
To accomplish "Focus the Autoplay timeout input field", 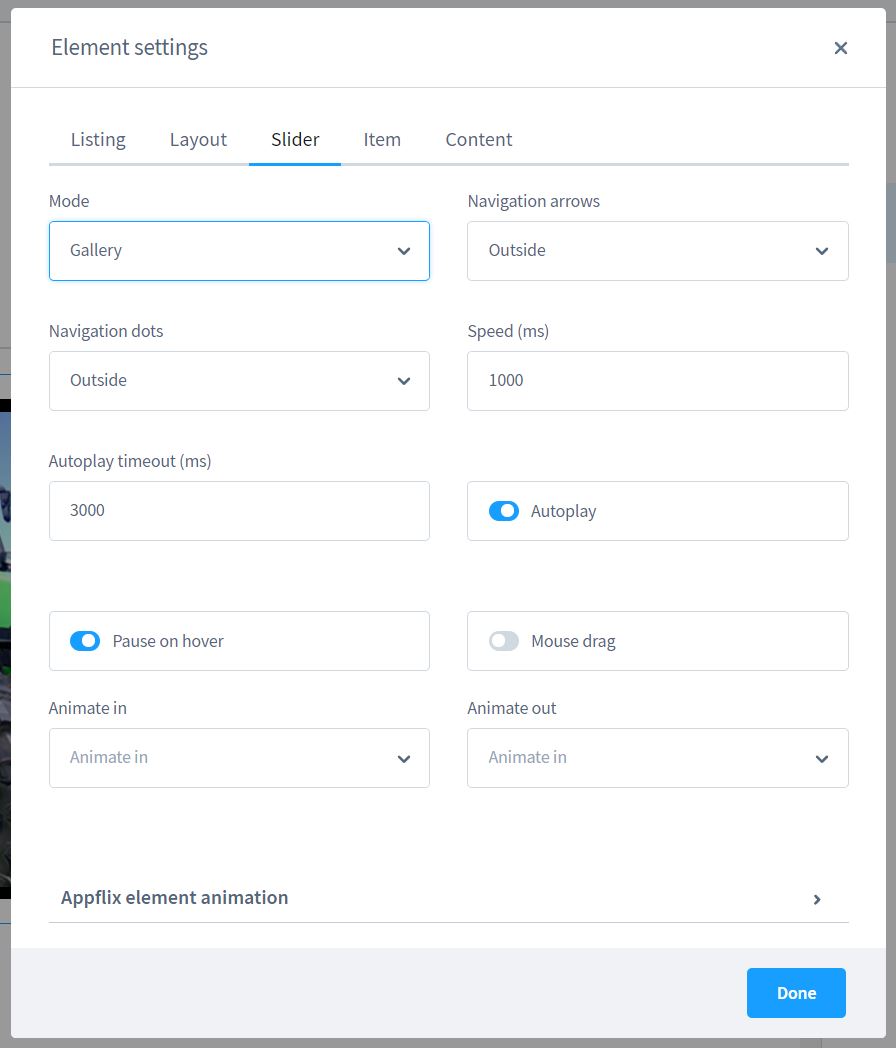I will tap(239, 511).
